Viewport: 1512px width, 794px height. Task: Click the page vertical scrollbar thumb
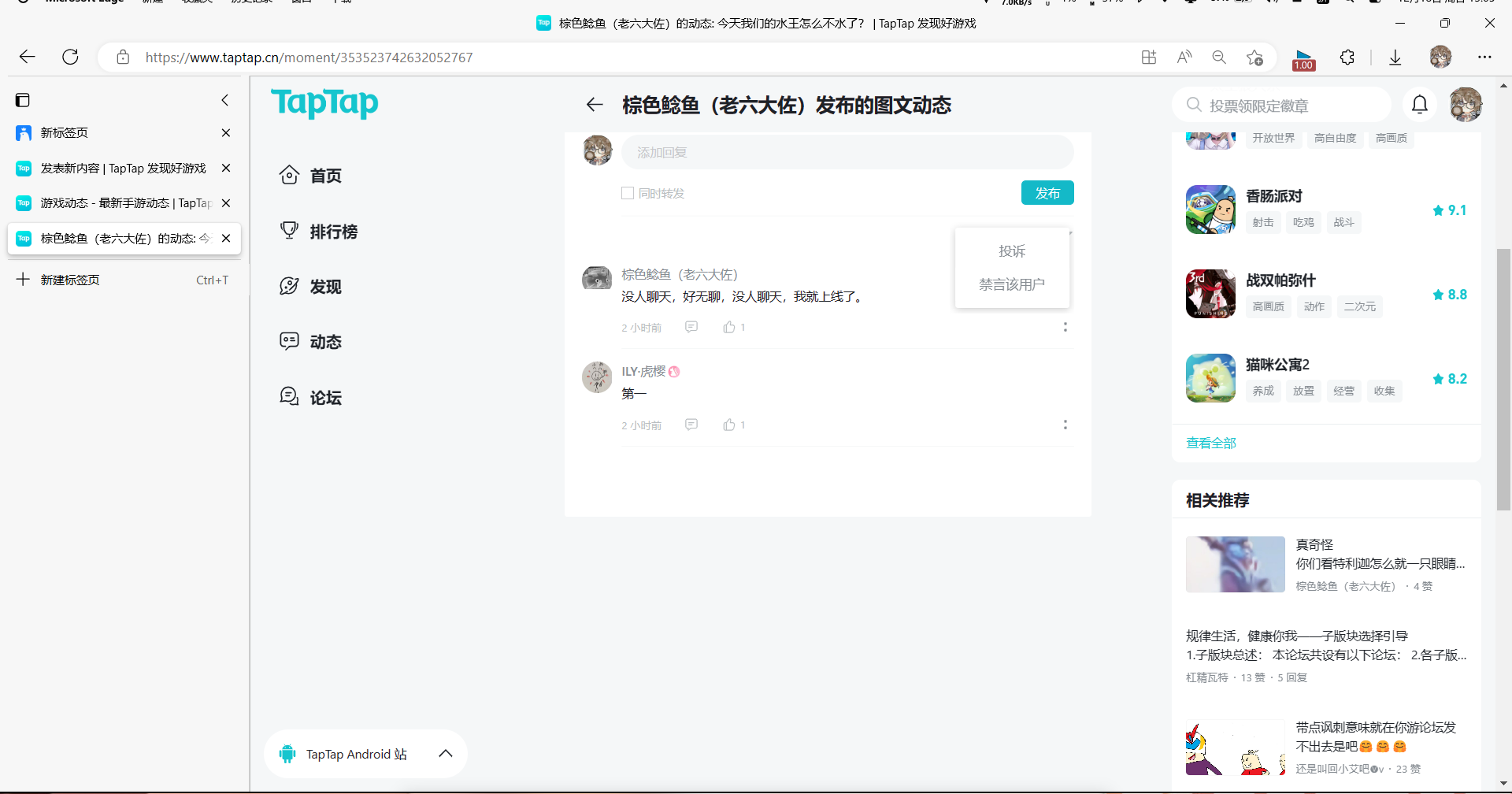pos(1503,379)
